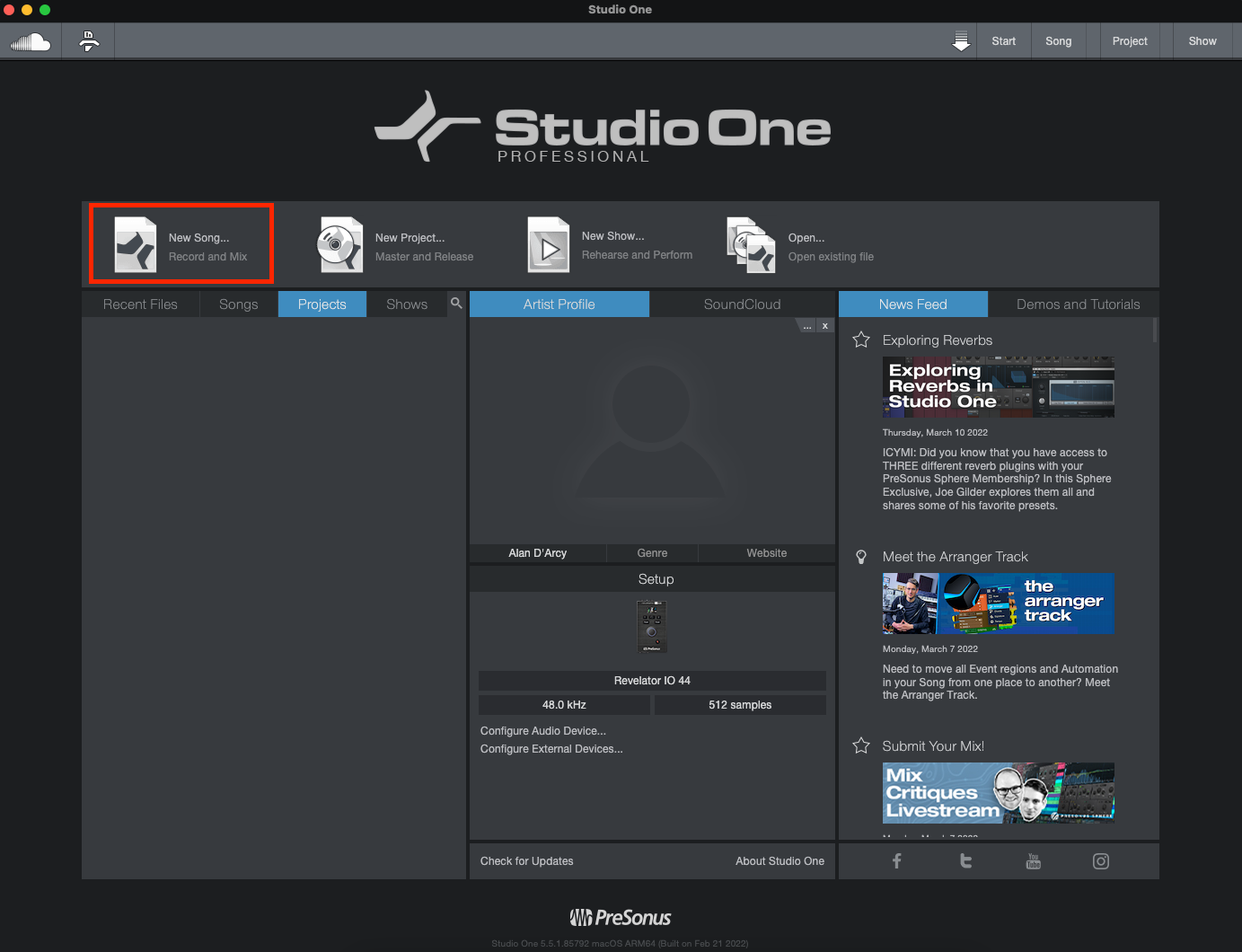
Task: Open the Instagram link icon
Action: tap(1101, 861)
